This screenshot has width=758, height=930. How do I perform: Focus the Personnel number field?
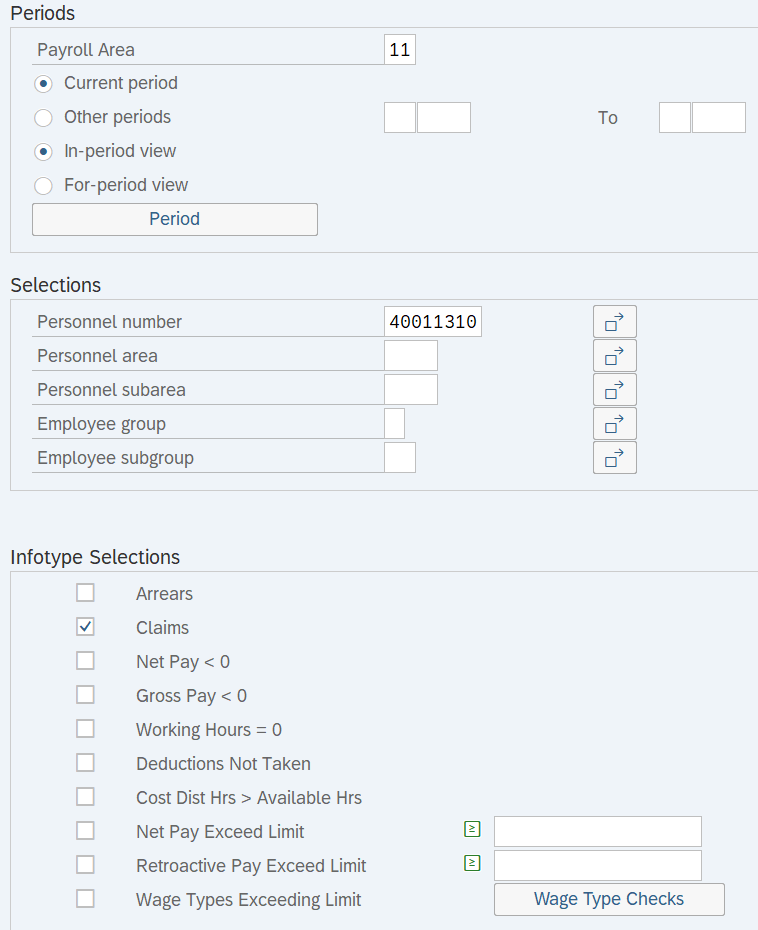coord(432,322)
